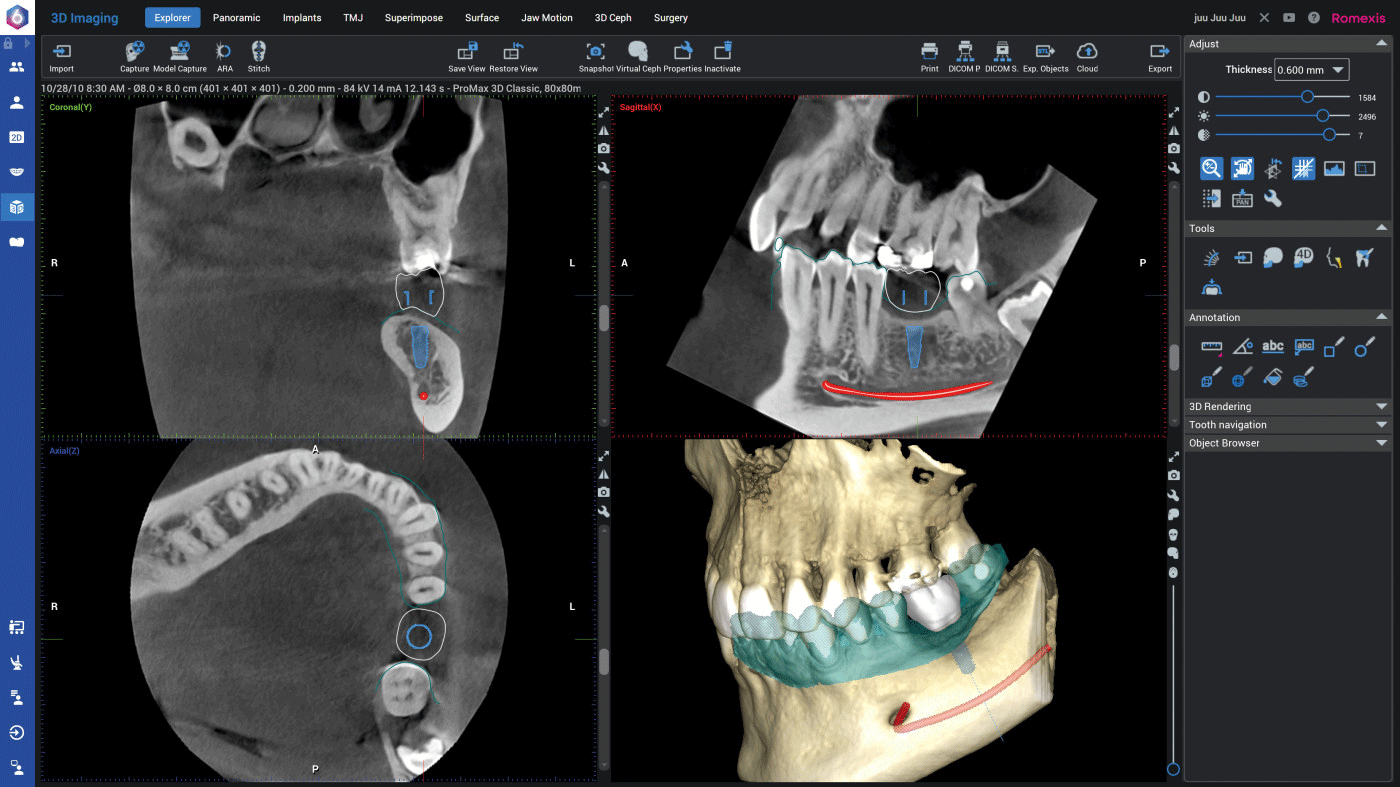
Task: Open the Thickness dropdown
Action: pos(1312,70)
